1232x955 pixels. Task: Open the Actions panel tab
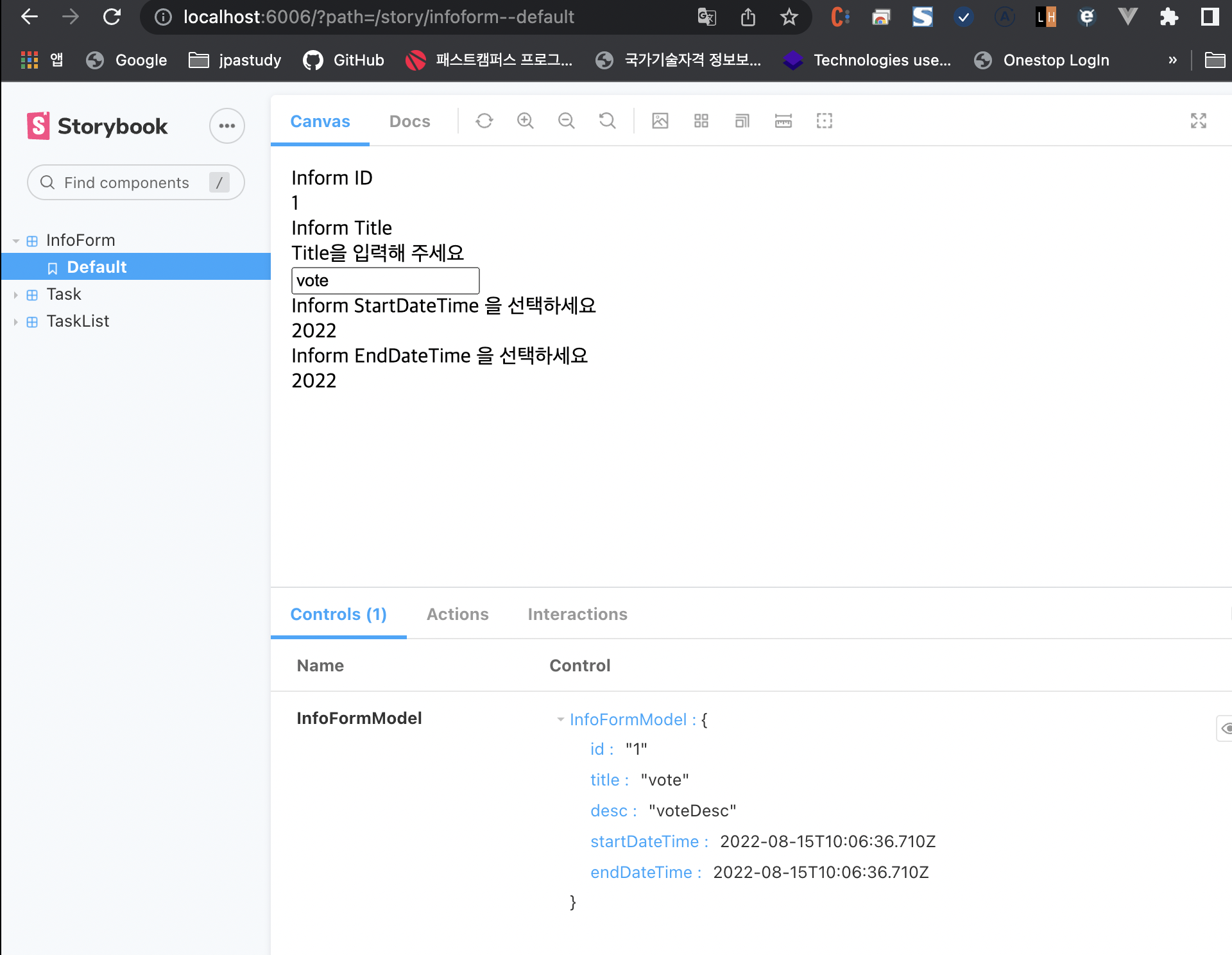tap(458, 614)
